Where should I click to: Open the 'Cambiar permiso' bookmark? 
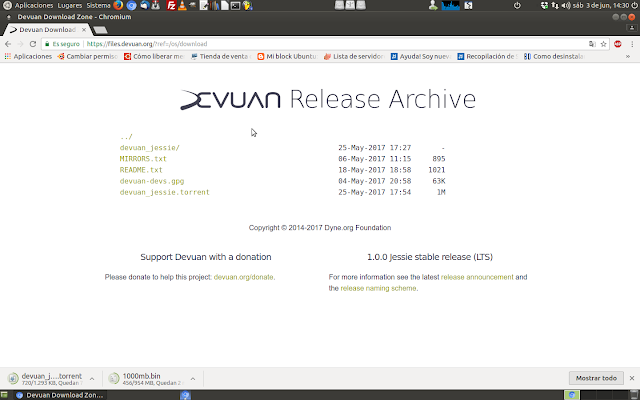pos(88,56)
